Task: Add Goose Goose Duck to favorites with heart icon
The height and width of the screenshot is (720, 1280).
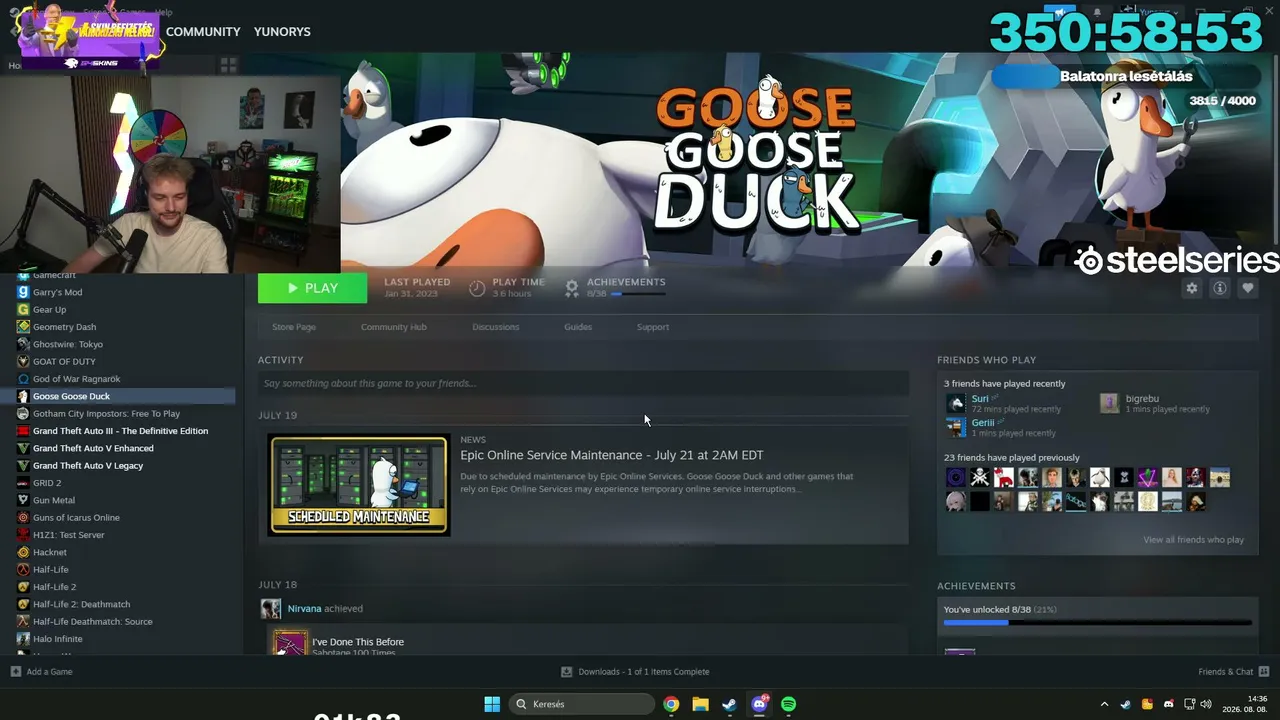Action: coord(1248,288)
